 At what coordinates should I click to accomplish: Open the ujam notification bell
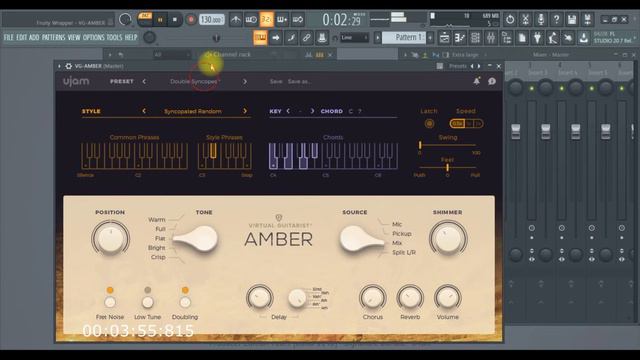[477, 81]
